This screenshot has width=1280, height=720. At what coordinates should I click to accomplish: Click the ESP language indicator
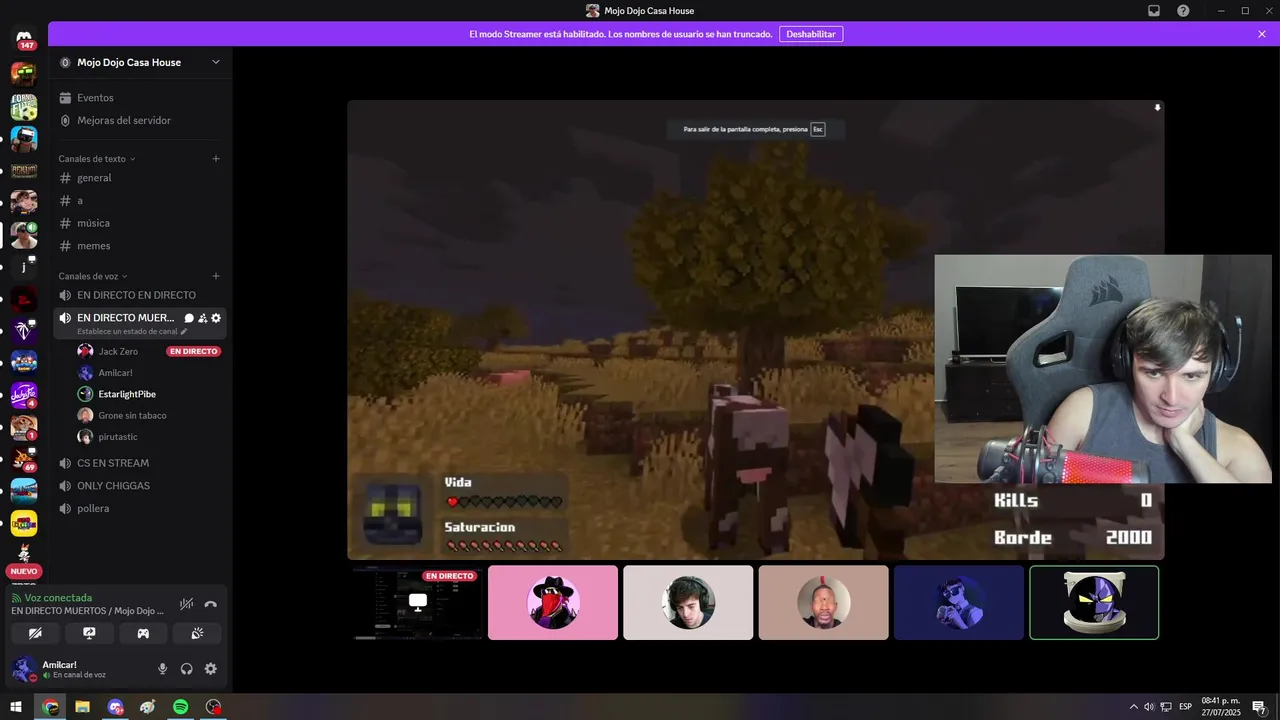tap(1186, 707)
